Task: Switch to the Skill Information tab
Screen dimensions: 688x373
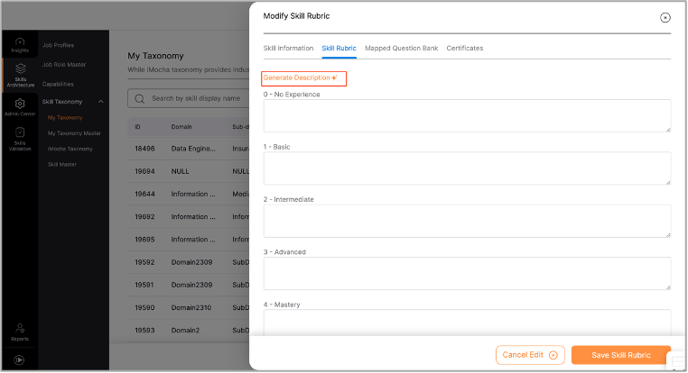Action: [x=288, y=48]
